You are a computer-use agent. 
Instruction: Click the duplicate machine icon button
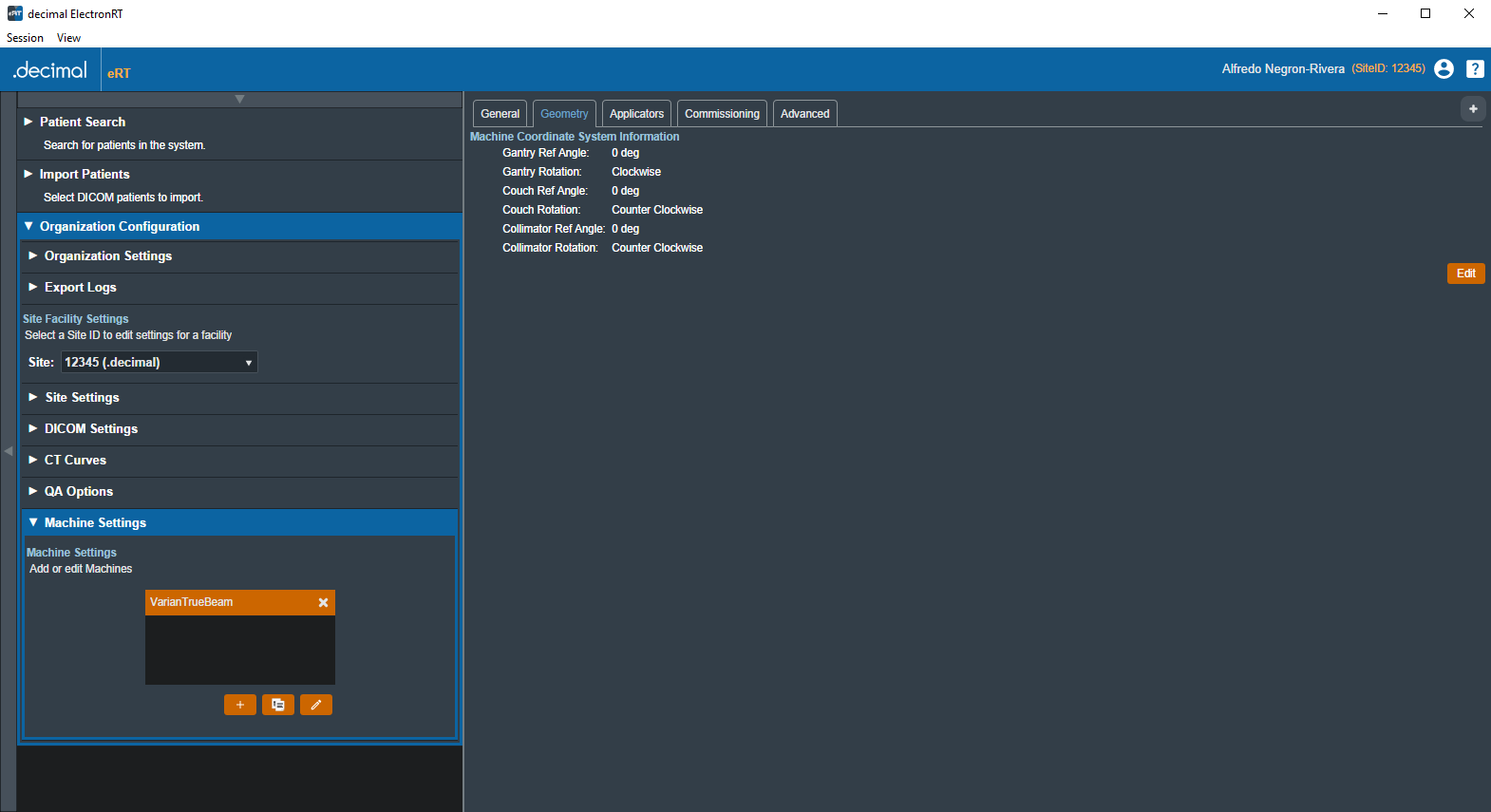[x=278, y=705]
